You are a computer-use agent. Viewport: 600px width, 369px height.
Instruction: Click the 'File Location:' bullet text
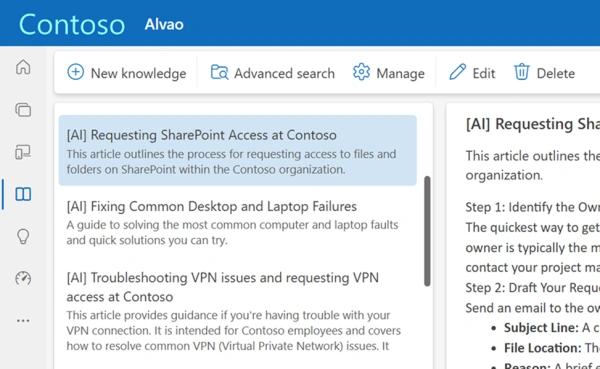point(543,348)
